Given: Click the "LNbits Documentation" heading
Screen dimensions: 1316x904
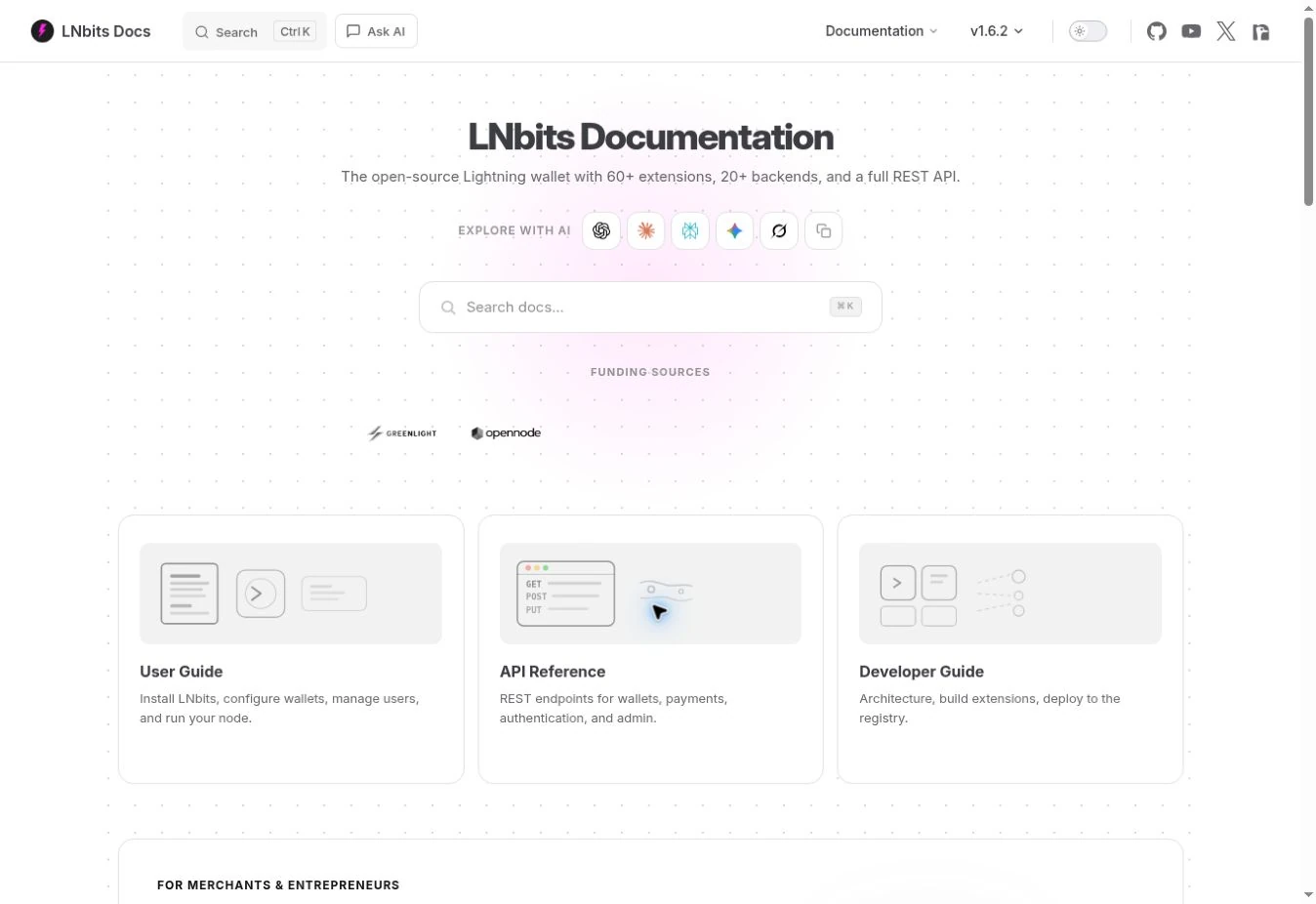Looking at the screenshot, I should [650, 138].
